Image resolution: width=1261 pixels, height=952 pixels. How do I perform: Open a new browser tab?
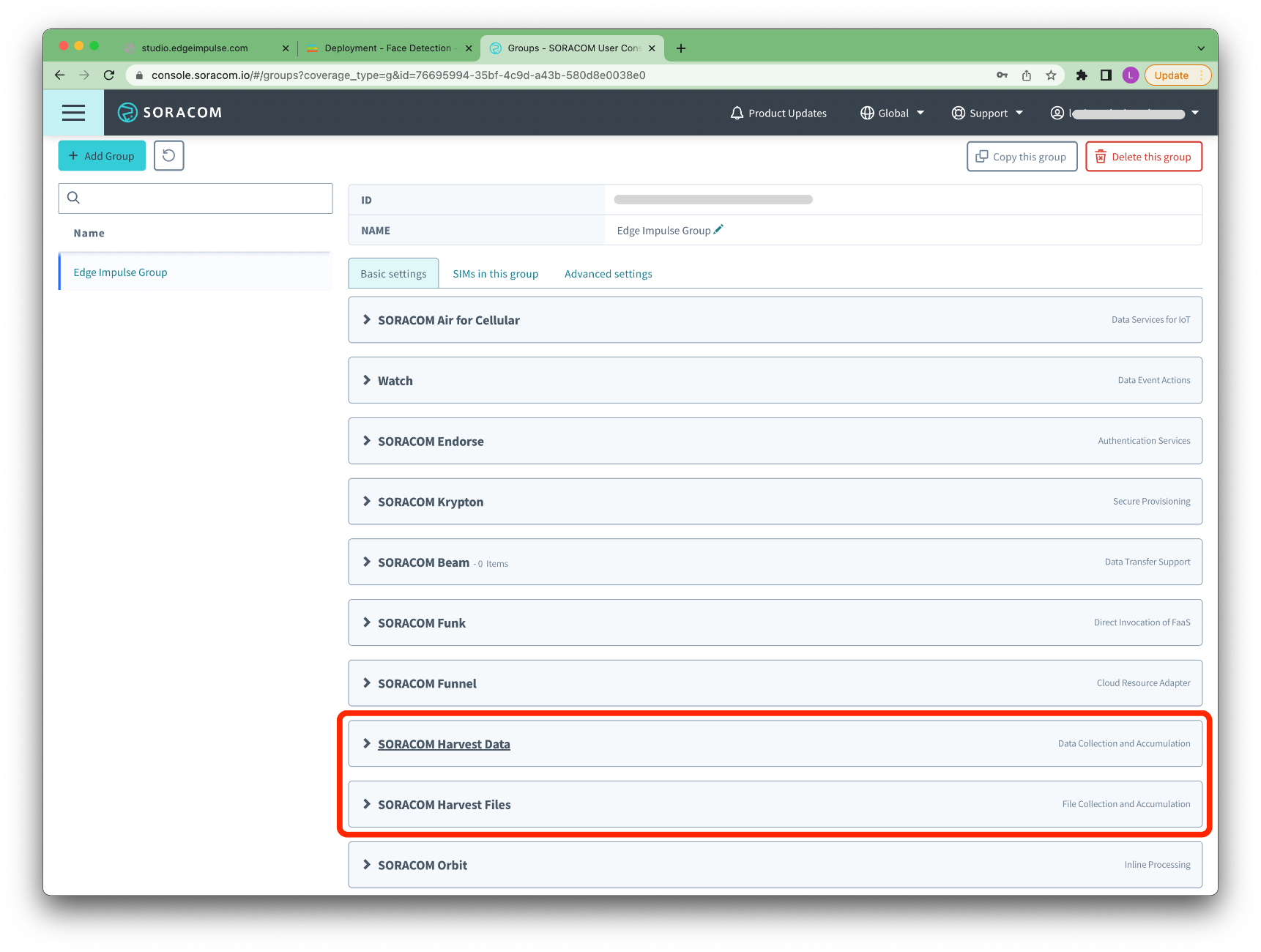[x=681, y=48]
